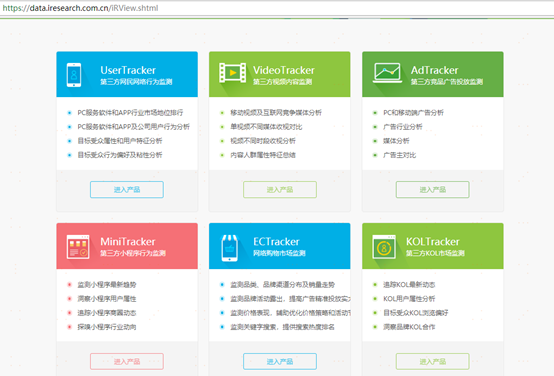Click 追踪小程序竞品动态 item
Image resolution: width=554 pixels, height=376 pixels.
(x=107, y=313)
